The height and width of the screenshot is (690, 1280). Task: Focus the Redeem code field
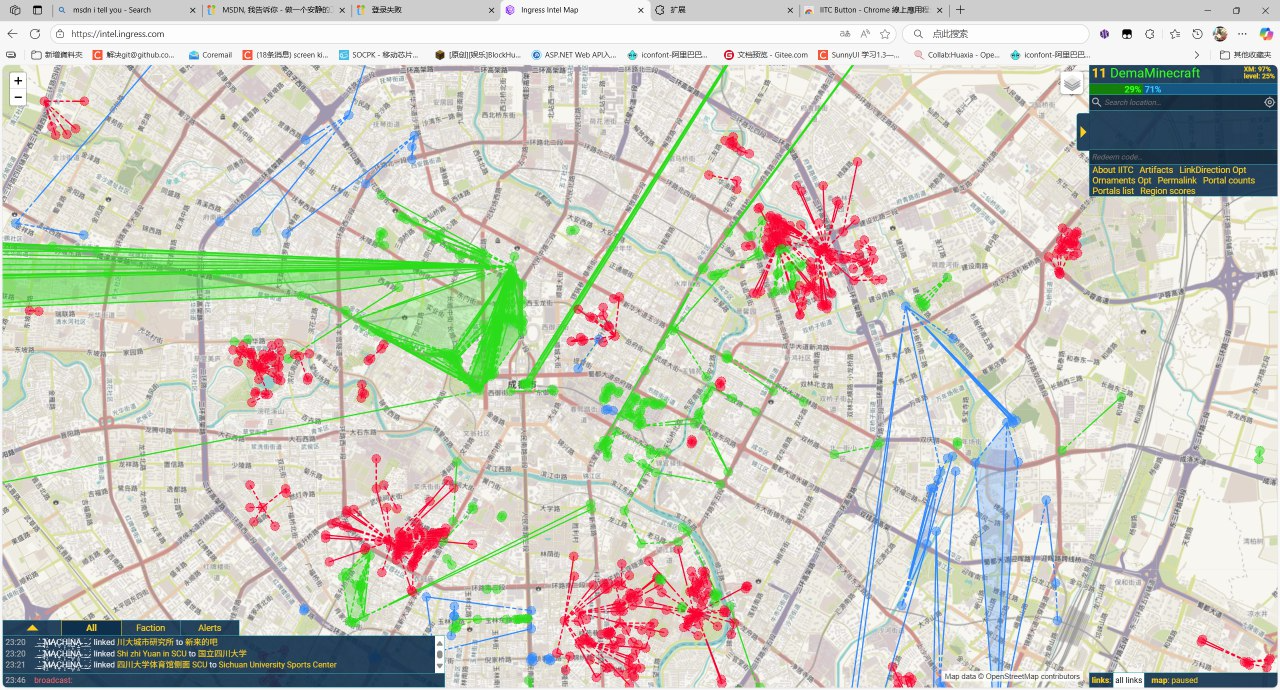1183,157
